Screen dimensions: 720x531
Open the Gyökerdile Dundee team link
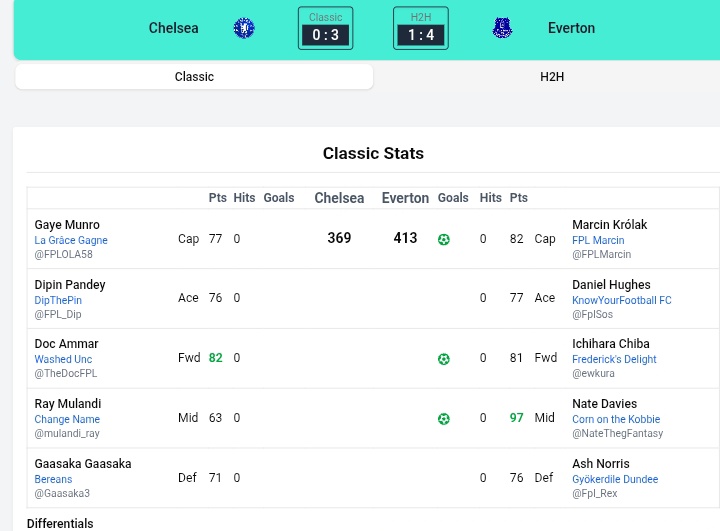615,479
